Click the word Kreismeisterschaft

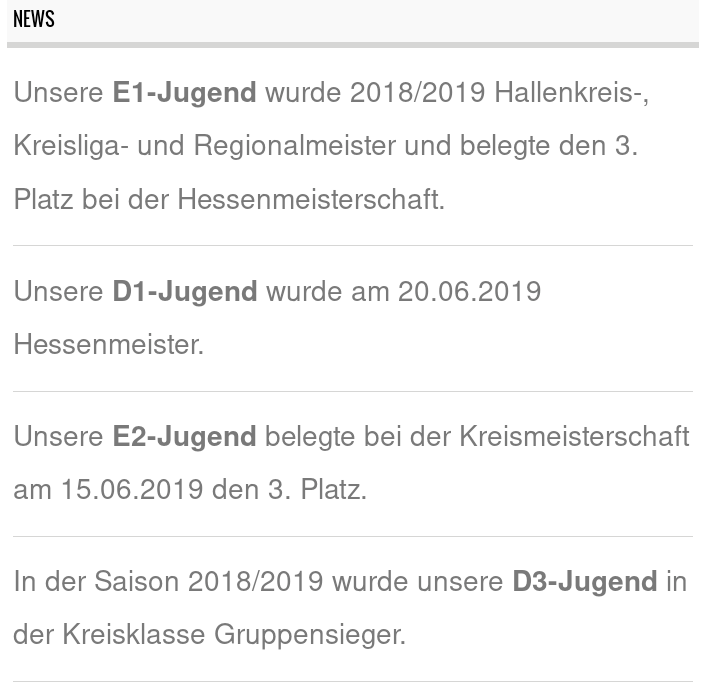[x=574, y=437]
